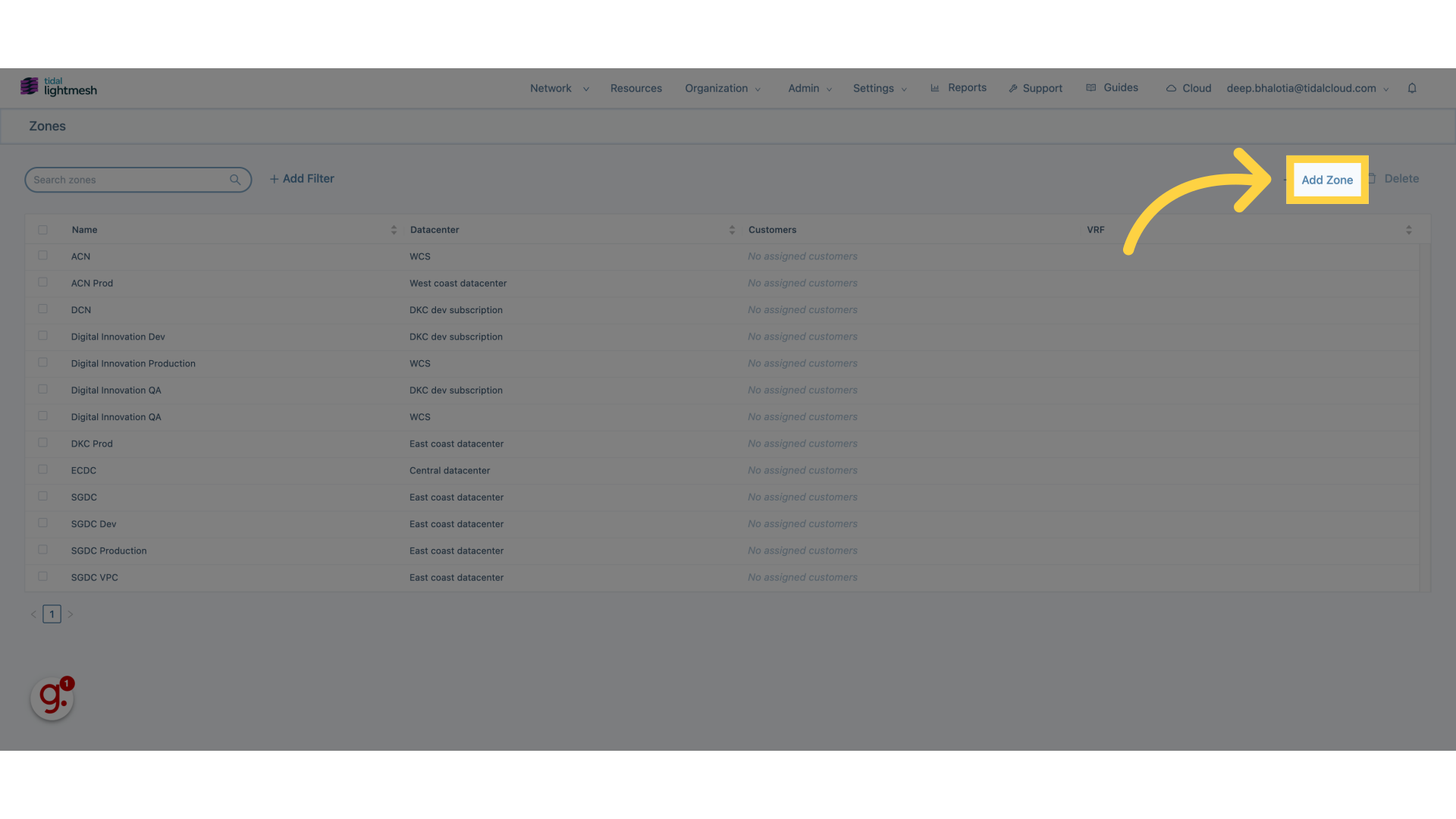The width and height of the screenshot is (1456, 819).
Task: Click the SGDC Production zone name
Action: click(109, 551)
